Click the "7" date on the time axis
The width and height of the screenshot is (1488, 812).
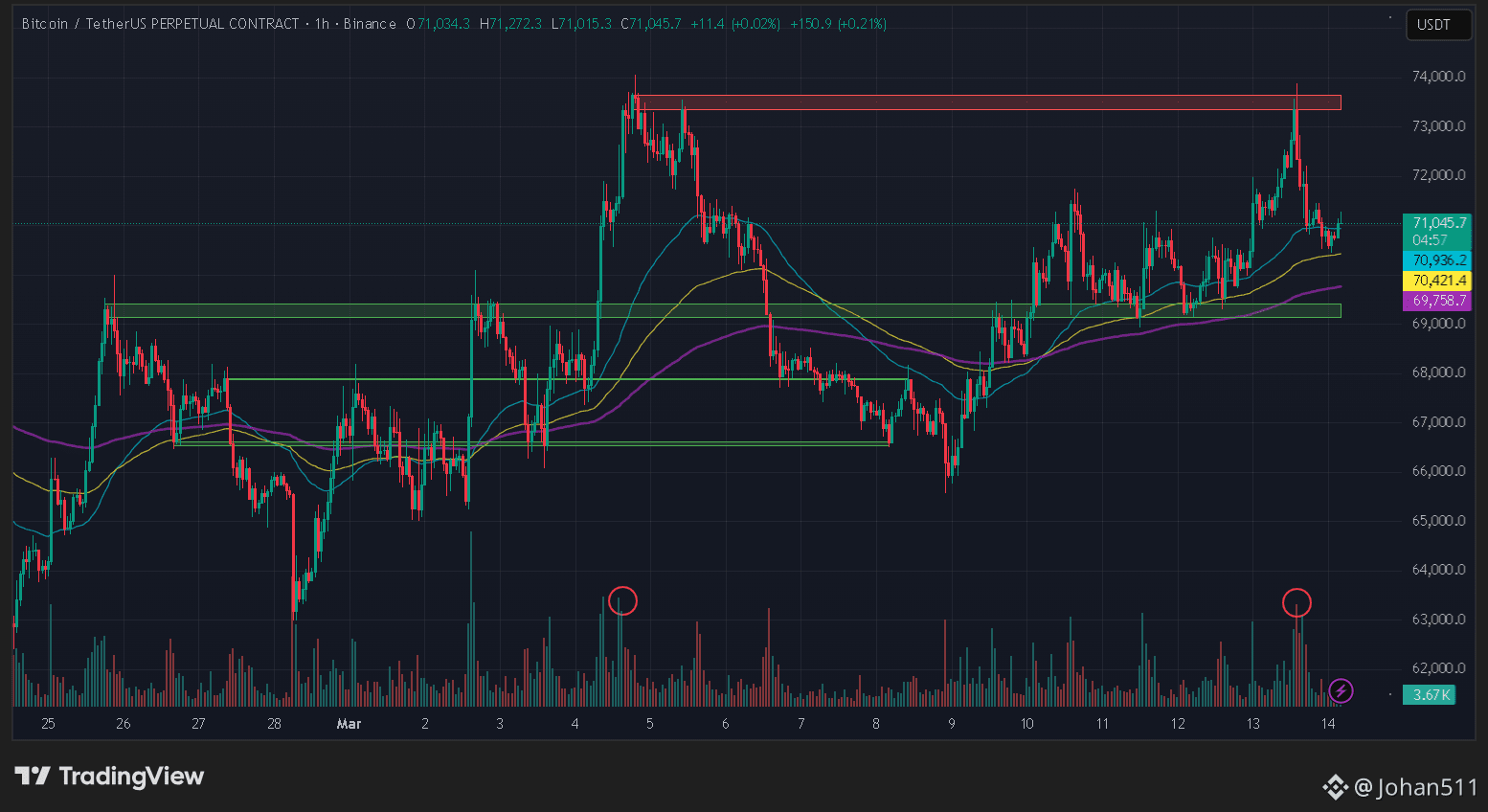[x=800, y=724]
